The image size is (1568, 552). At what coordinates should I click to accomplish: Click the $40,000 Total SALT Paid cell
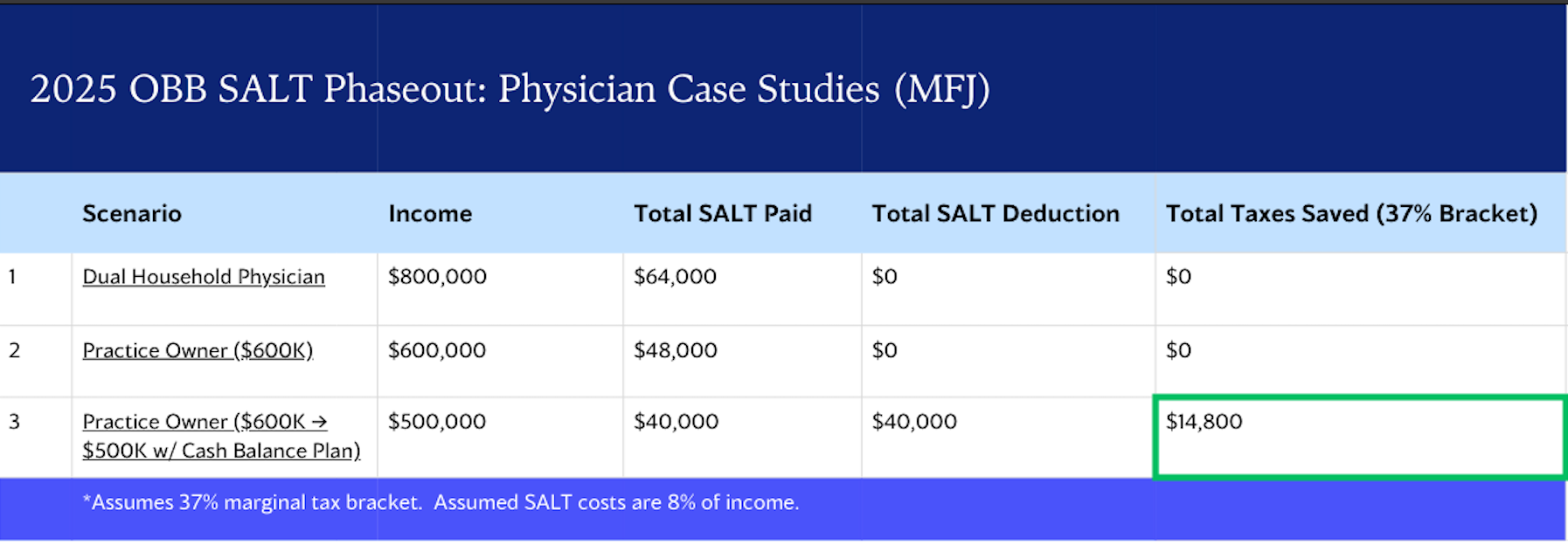click(x=676, y=422)
